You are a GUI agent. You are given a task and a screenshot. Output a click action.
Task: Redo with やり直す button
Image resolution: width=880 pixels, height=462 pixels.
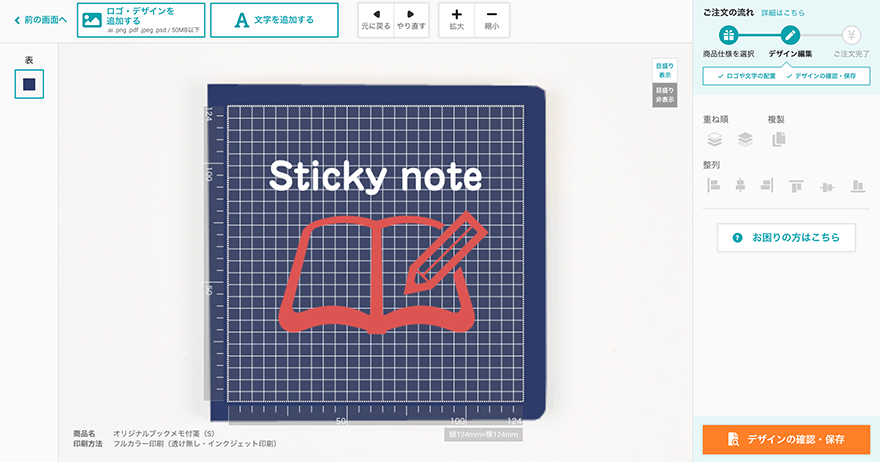tap(411, 20)
